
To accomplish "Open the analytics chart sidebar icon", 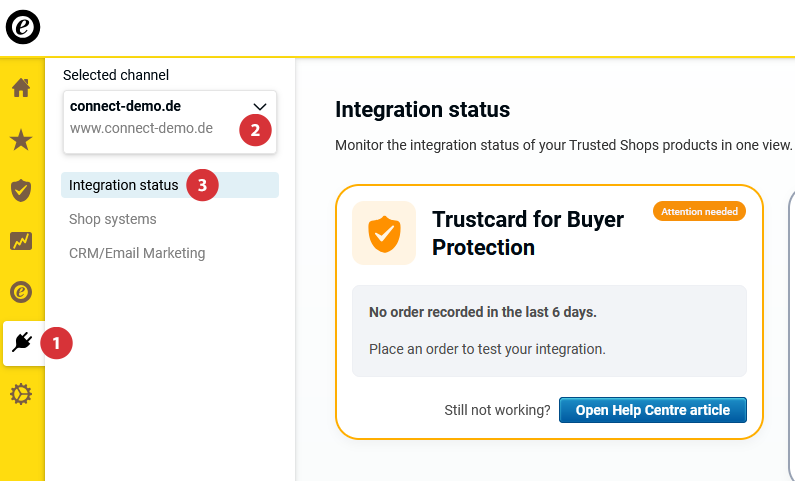I will pyautogui.click(x=21, y=241).
